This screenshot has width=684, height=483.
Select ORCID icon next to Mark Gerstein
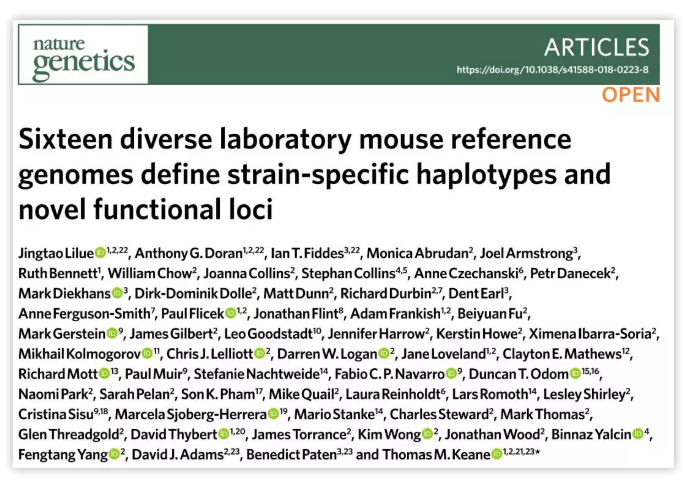[x=111, y=333]
